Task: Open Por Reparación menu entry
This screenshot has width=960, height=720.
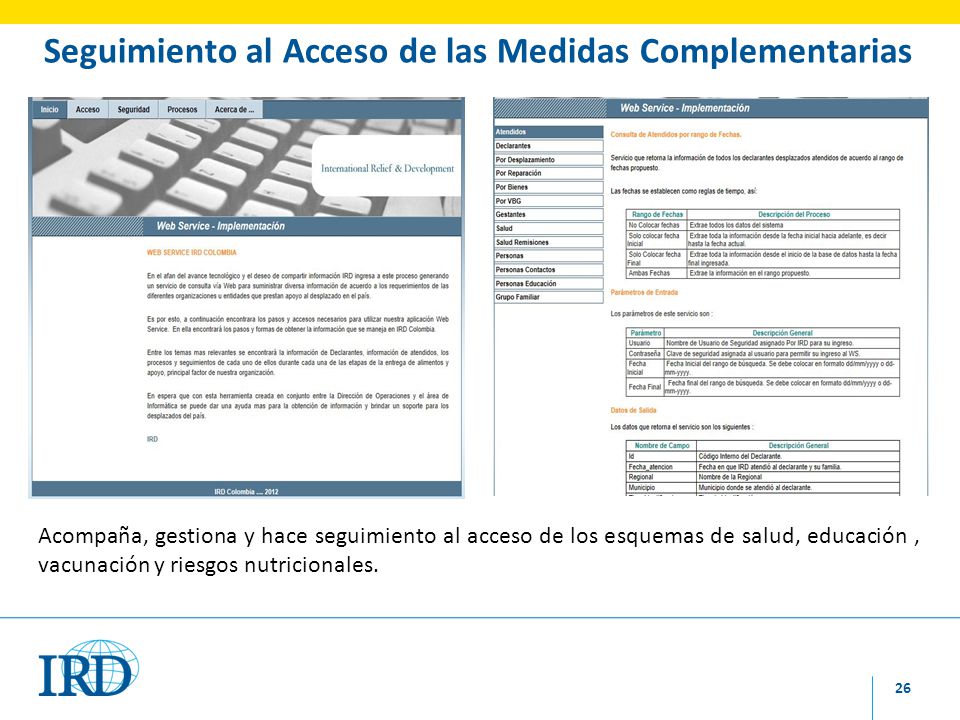Action: (x=549, y=173)
